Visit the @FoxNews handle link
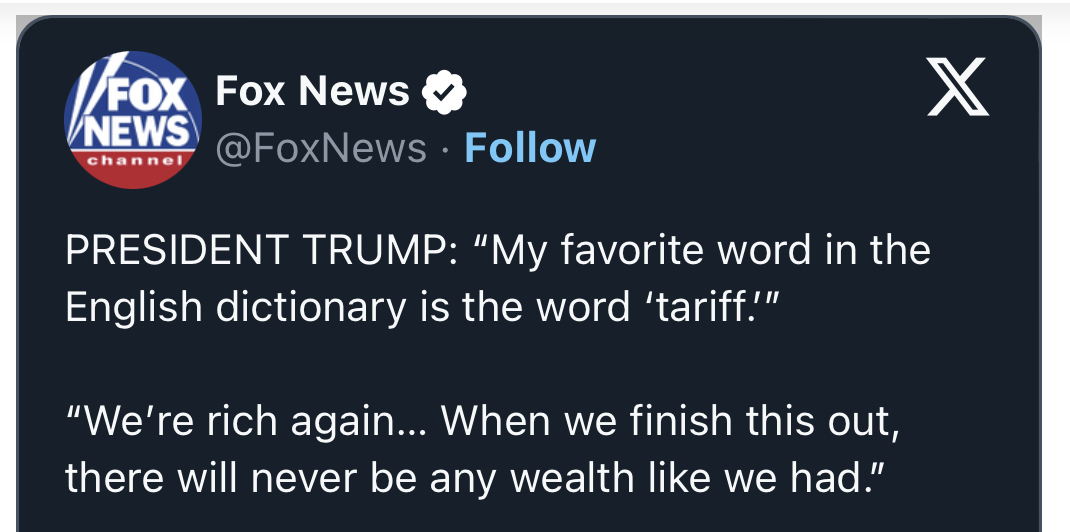The width and height of the screenshot is (1070, 532). coord(321,148)
